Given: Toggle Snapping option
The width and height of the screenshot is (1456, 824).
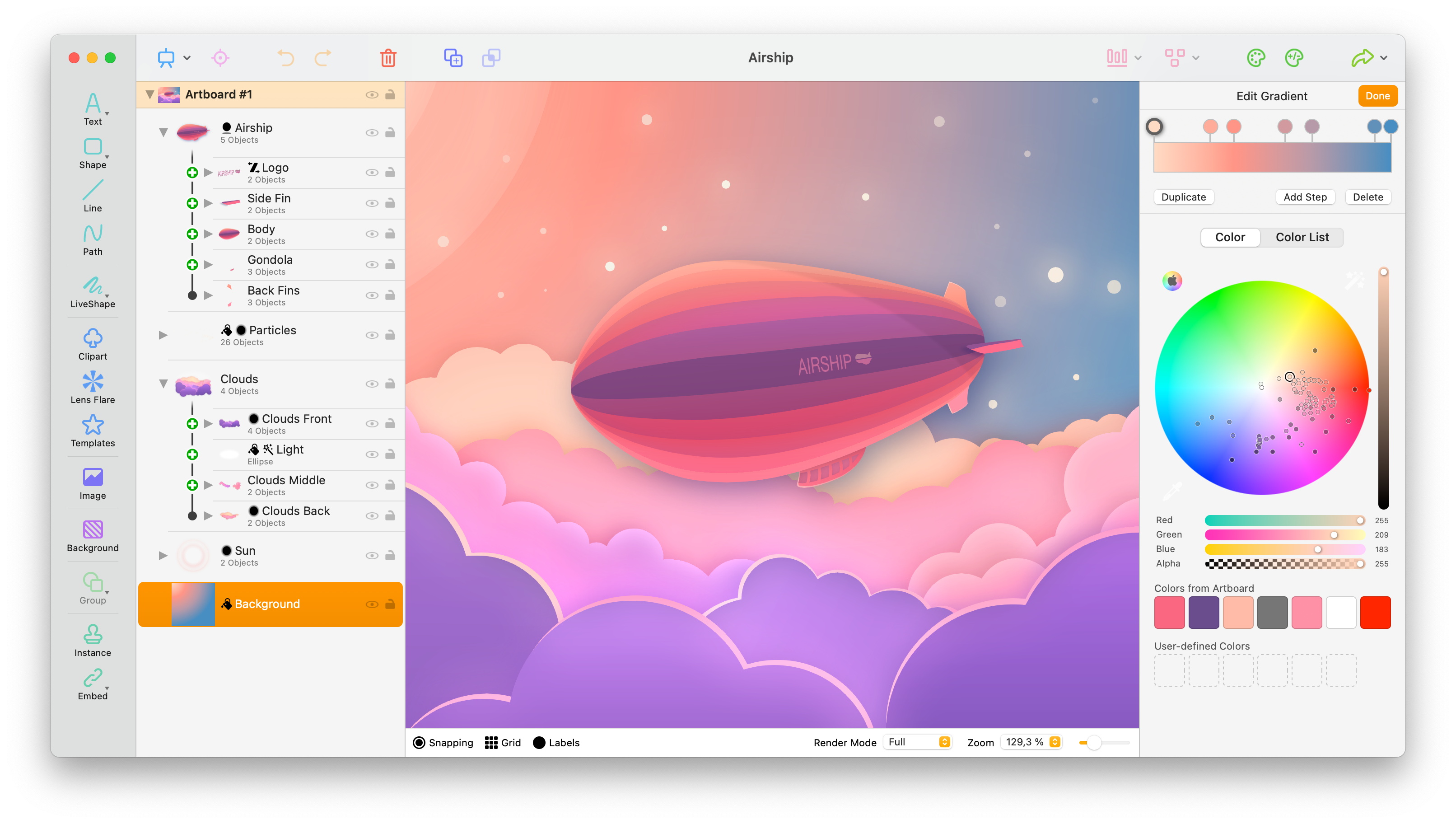Looking at the screenshot, I should point(443,743).
